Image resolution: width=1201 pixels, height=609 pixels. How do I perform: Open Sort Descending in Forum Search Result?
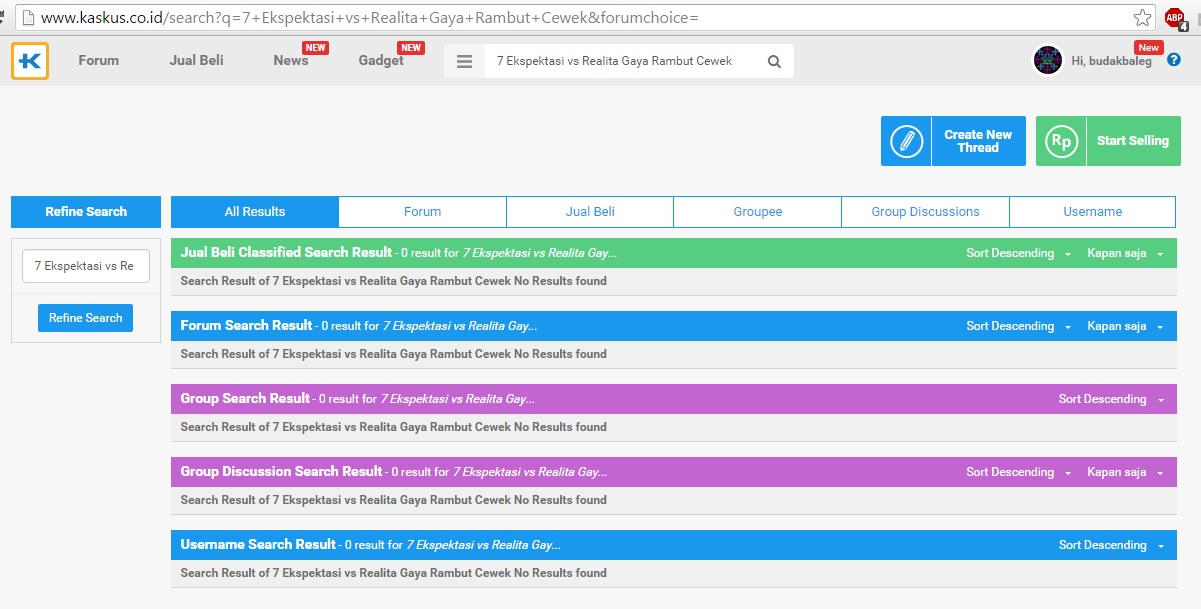point(1018,327)
